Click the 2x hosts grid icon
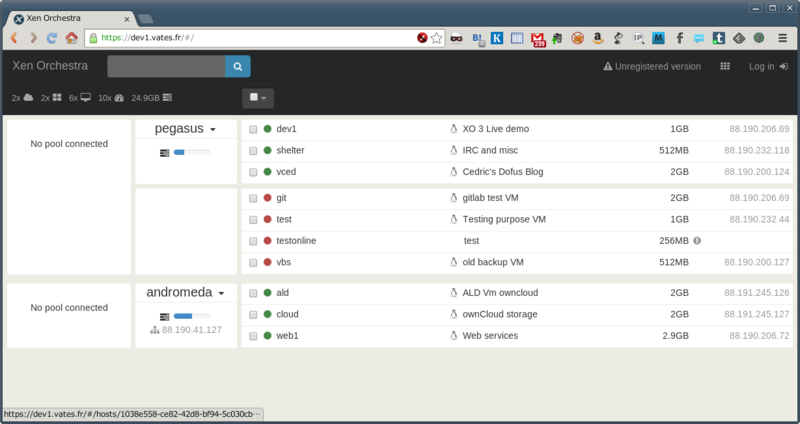Image resolution: width=800 pixels, height=424 pixels. pyautogui.click(x=57, y=97)
